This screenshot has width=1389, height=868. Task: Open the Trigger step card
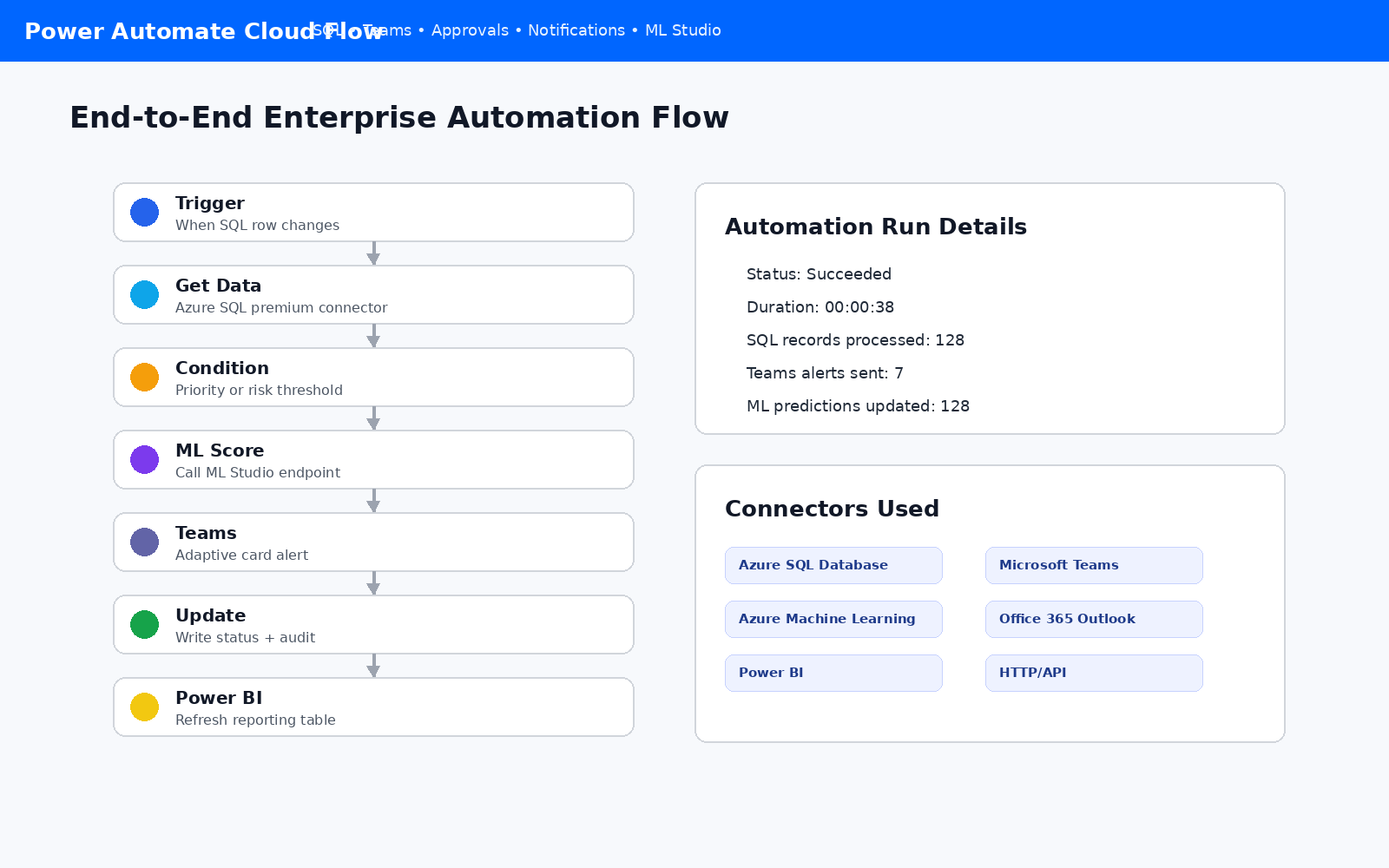373,212
